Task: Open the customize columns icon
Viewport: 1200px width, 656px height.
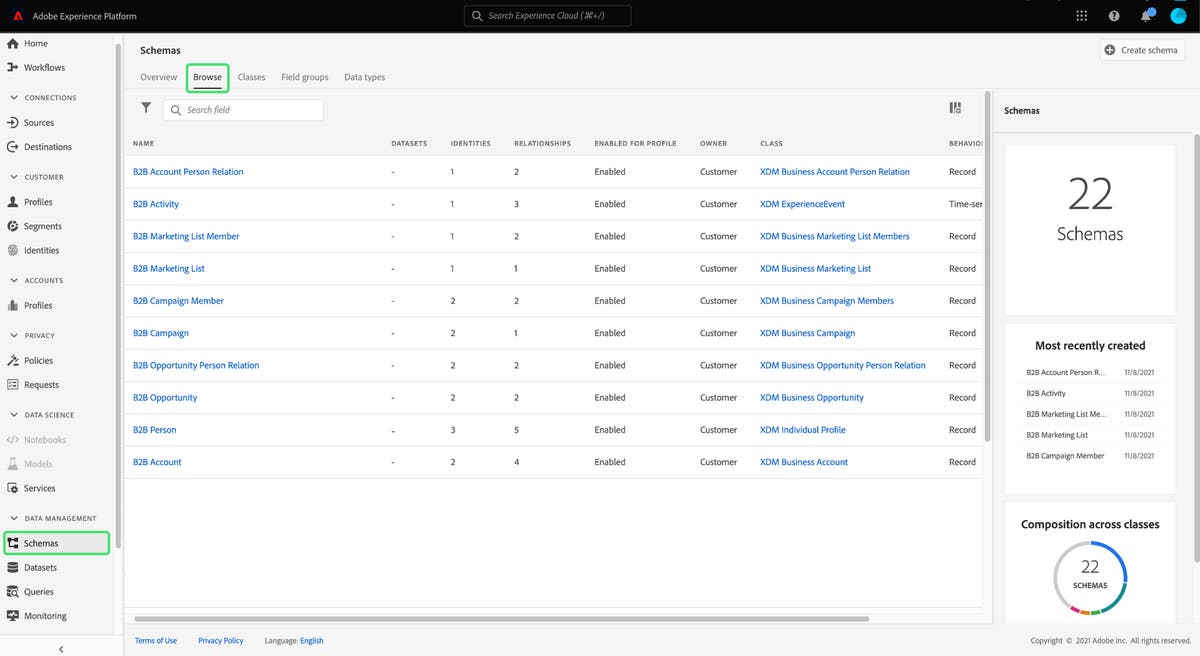Action: [x=955, y=107]
